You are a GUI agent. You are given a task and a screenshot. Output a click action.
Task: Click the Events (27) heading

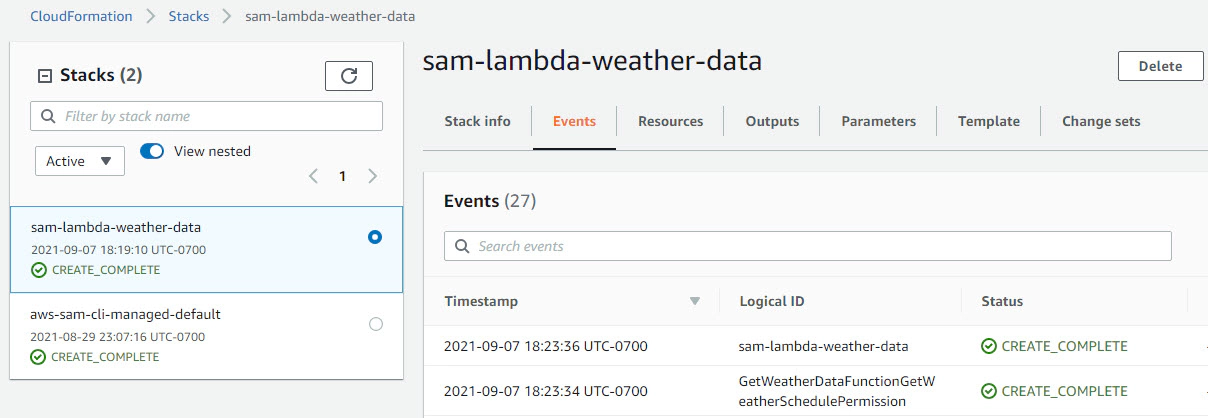[490, 201]
